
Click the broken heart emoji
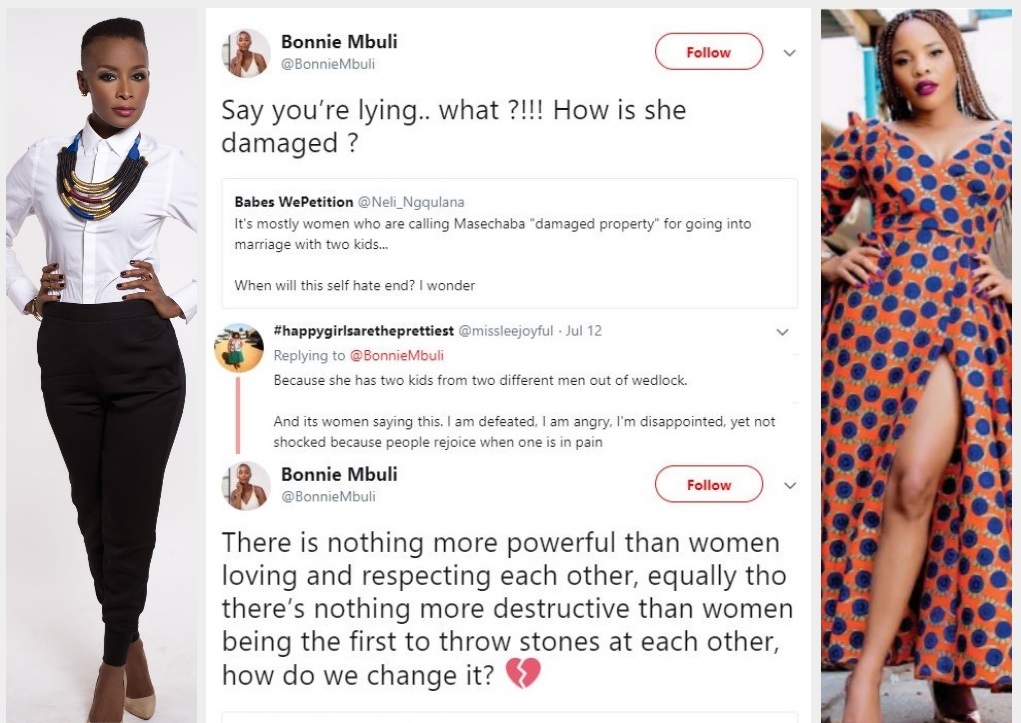click(523, 675)
